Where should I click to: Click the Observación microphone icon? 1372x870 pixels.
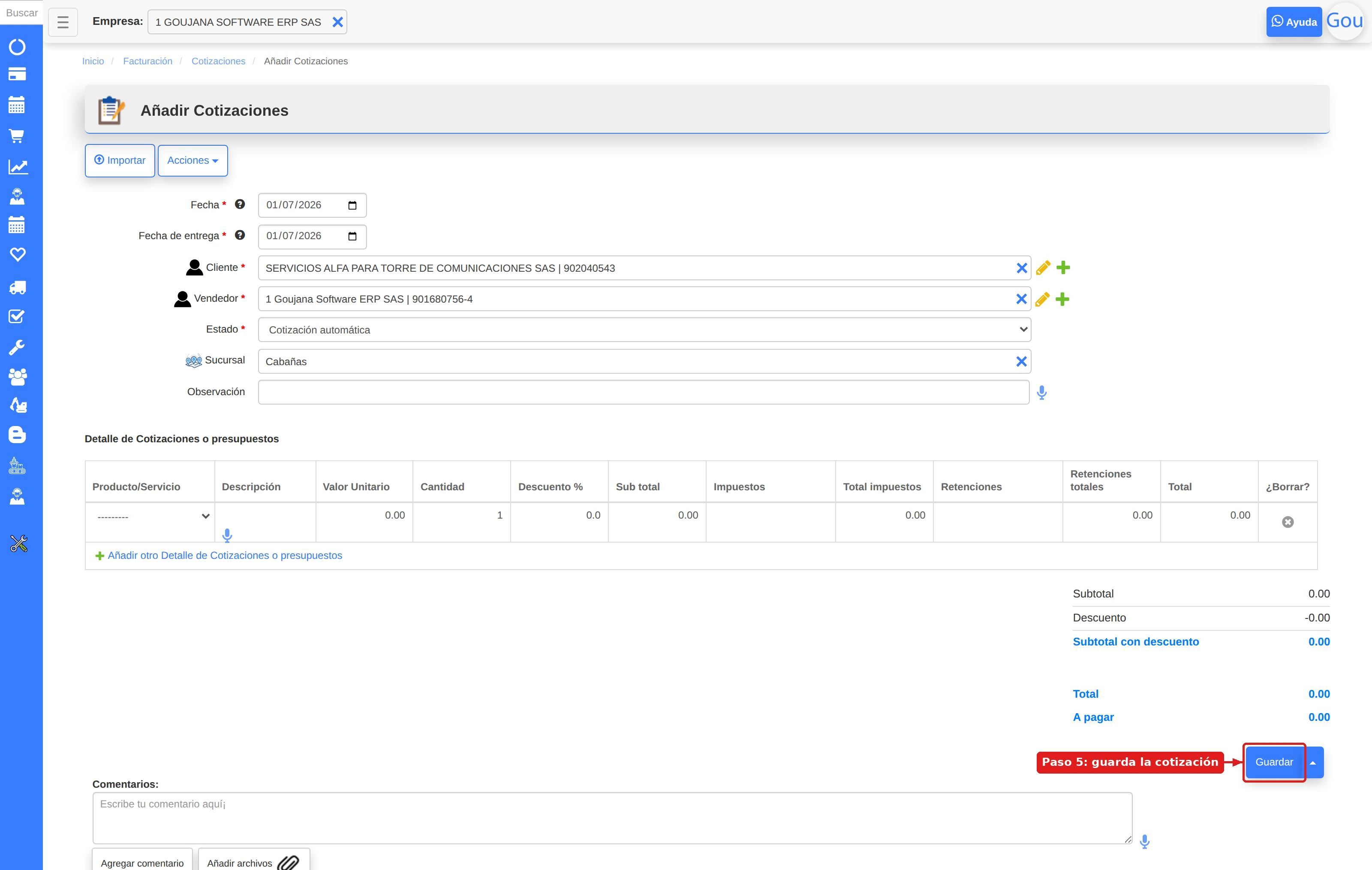[x=1041, y=392]
